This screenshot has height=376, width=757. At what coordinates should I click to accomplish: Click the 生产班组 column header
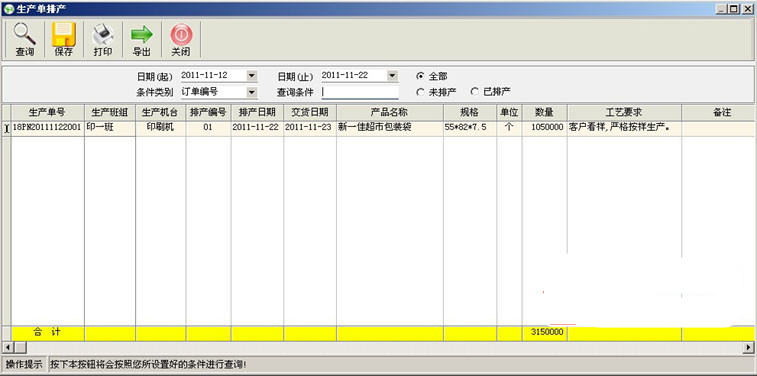[110, 112]
